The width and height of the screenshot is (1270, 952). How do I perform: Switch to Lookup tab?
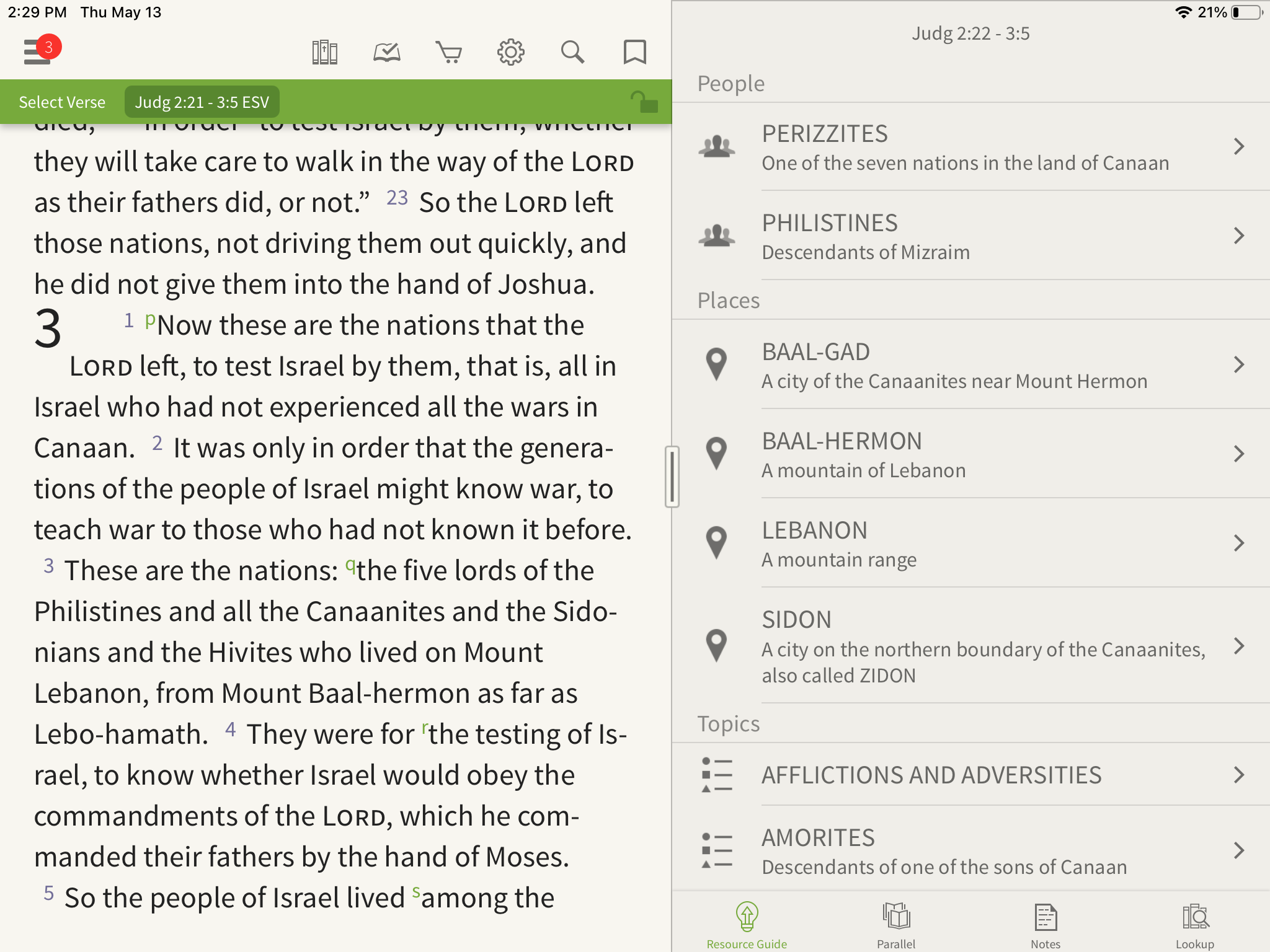pos(1195,925)
